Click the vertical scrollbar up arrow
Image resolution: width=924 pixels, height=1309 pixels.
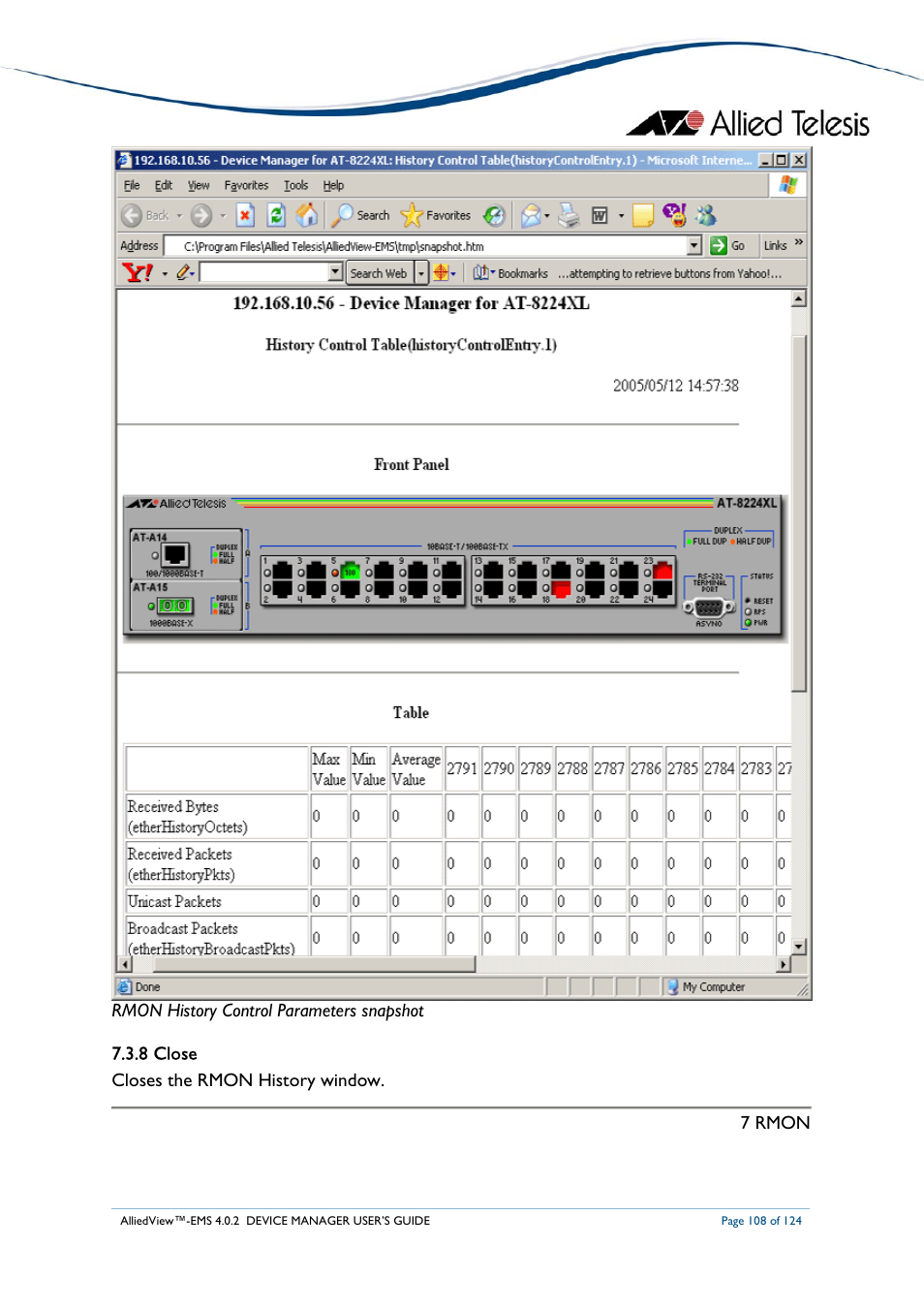799,299
